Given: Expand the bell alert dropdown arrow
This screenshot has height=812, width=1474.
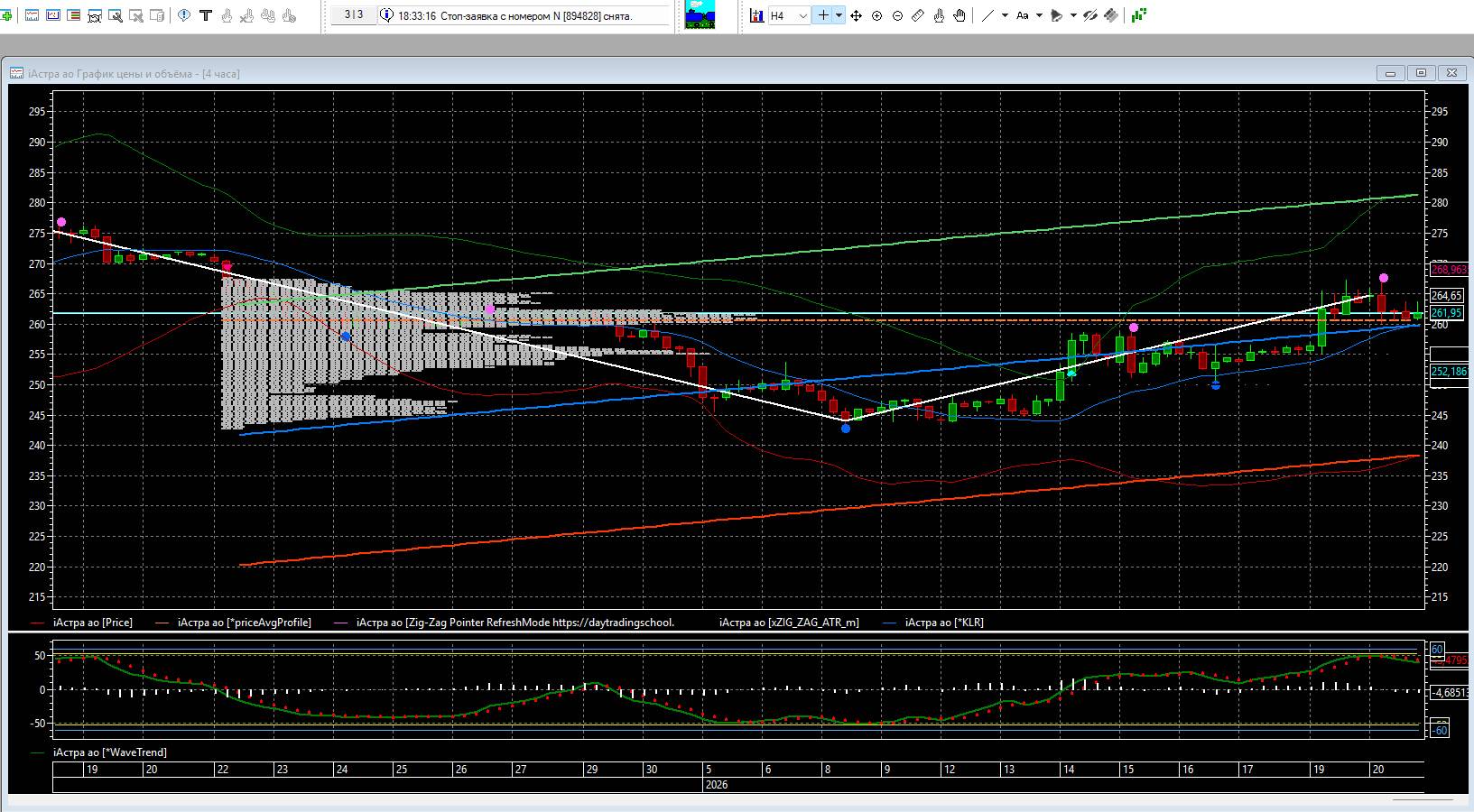Looking at the screenshot, I should coord(1073,15).
